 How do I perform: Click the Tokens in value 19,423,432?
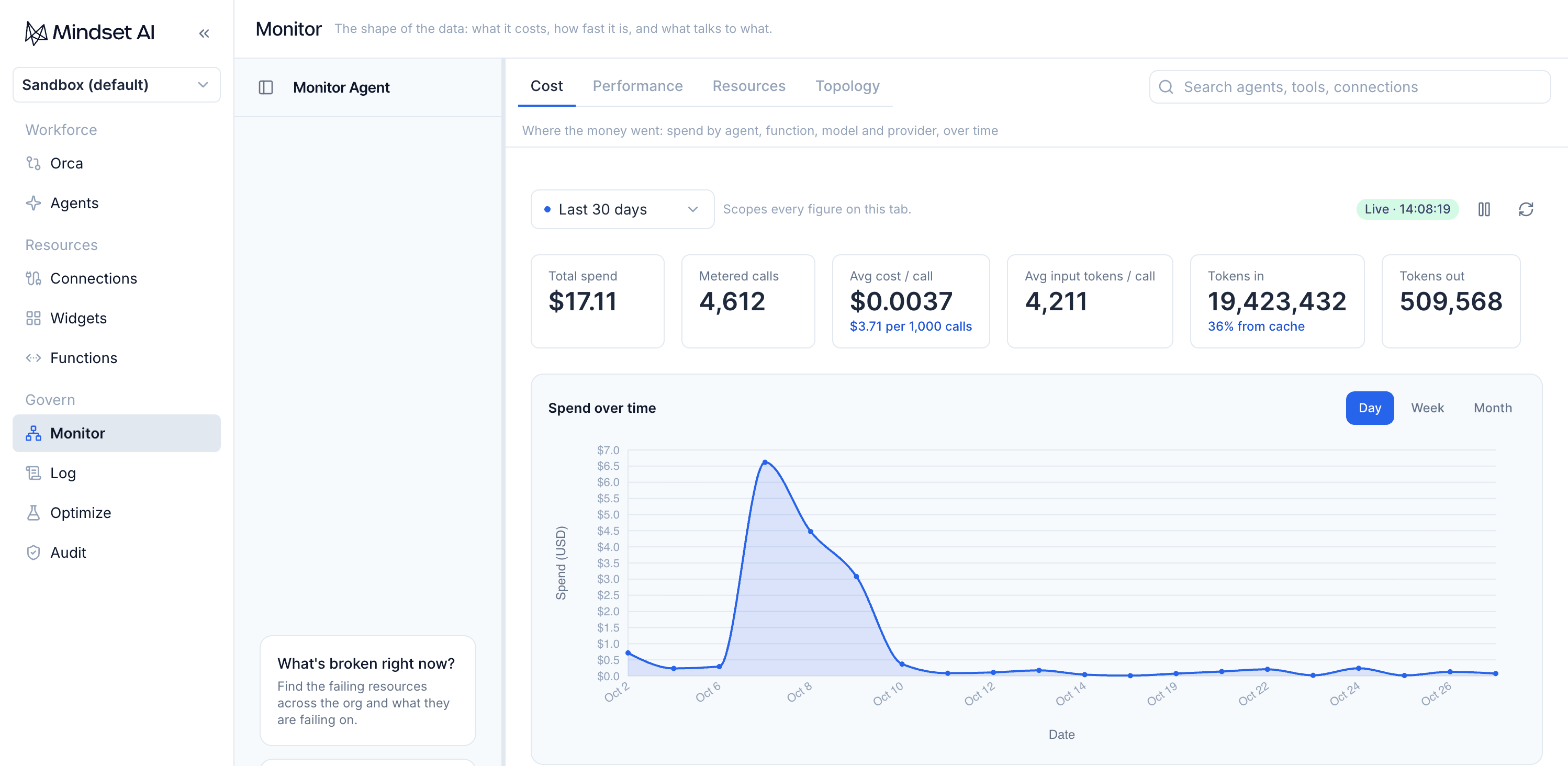tap(1277, 301)
